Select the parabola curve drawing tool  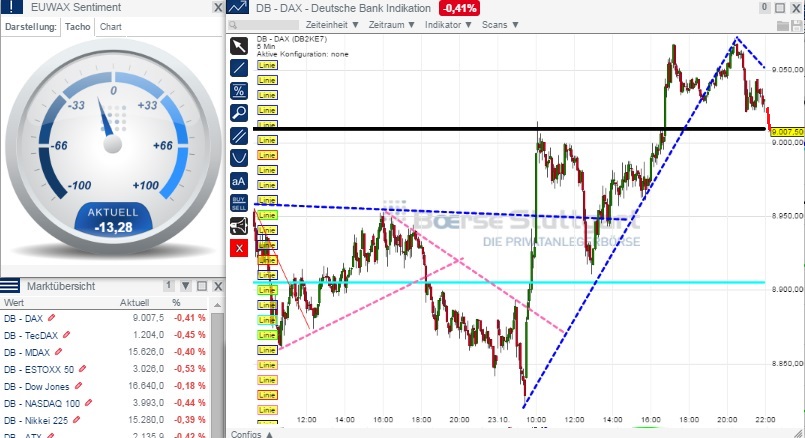tap(239, 158)
